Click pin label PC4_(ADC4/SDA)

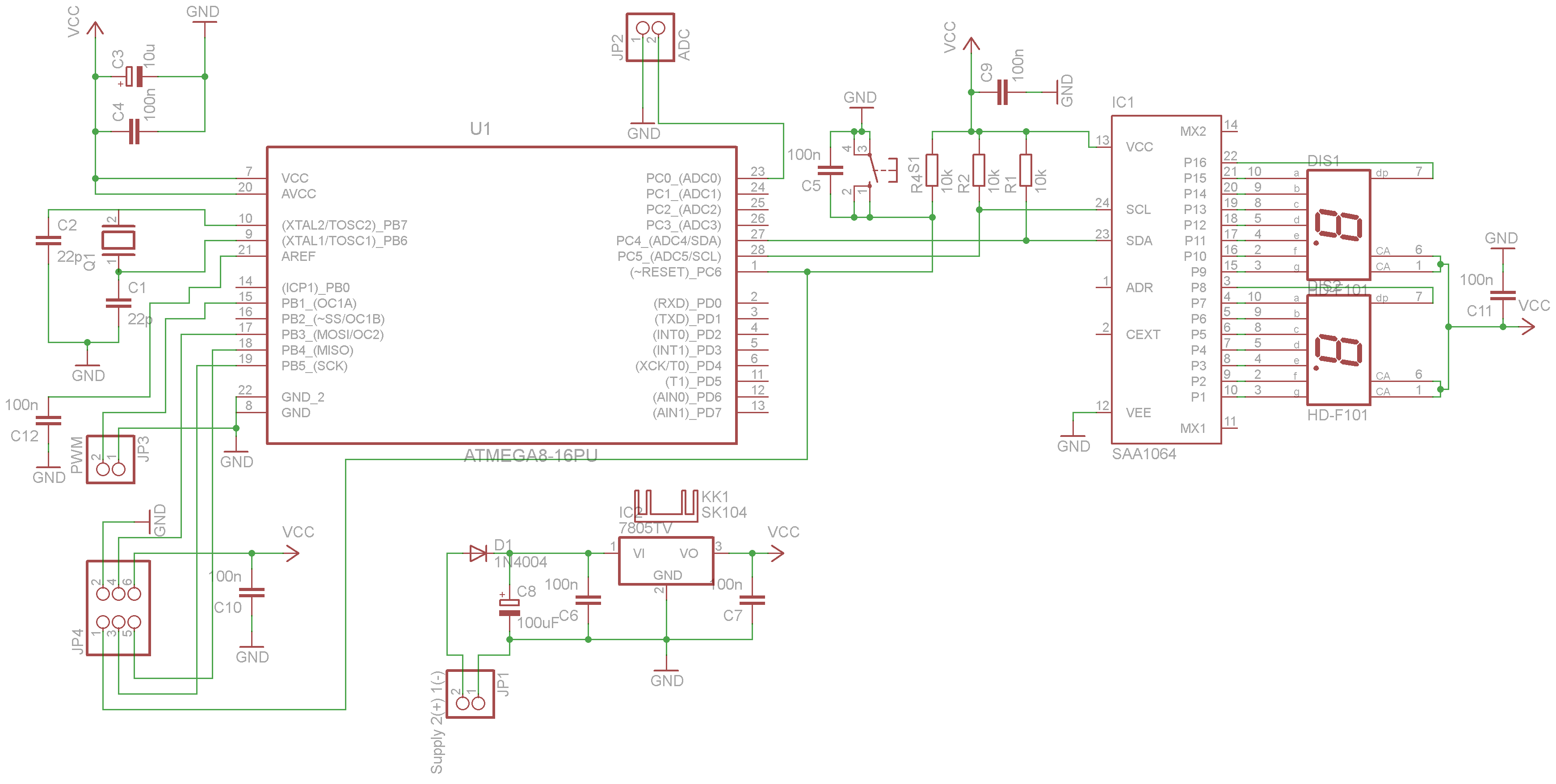(668, 240)
